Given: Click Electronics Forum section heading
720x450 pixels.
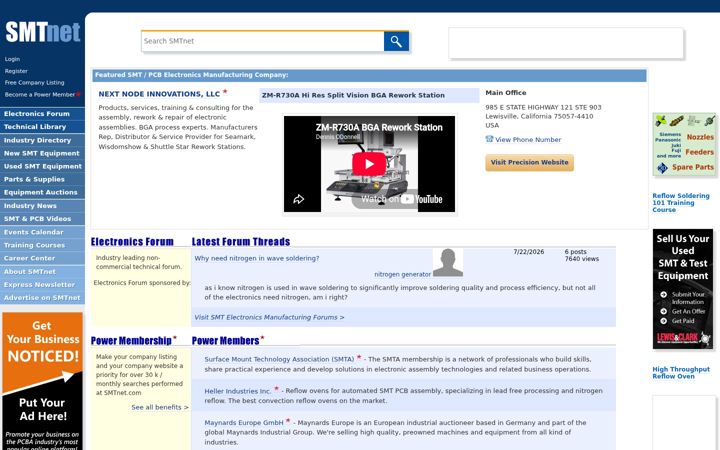Looking at the screenshot, I should [132, 242].
